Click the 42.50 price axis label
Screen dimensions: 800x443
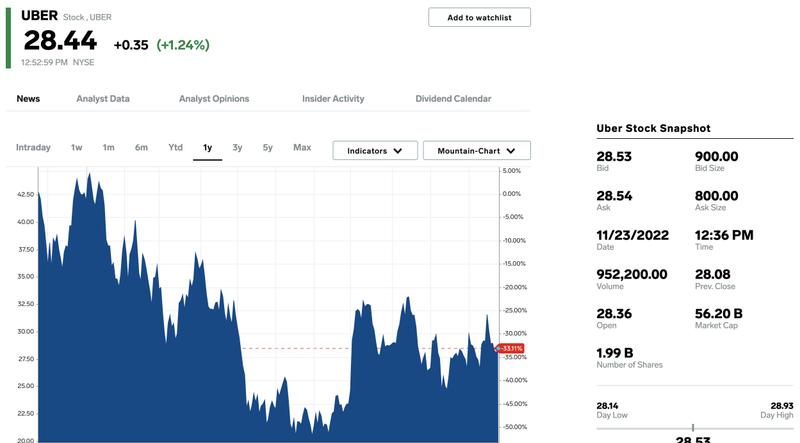[x=26, y=194]
